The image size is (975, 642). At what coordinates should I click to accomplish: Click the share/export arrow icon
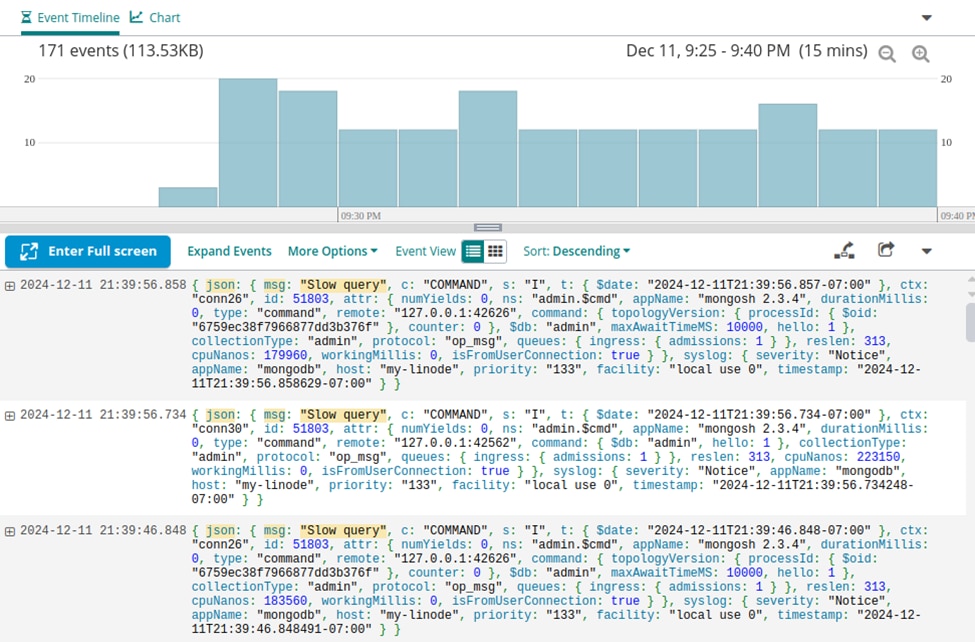point(886,250)
